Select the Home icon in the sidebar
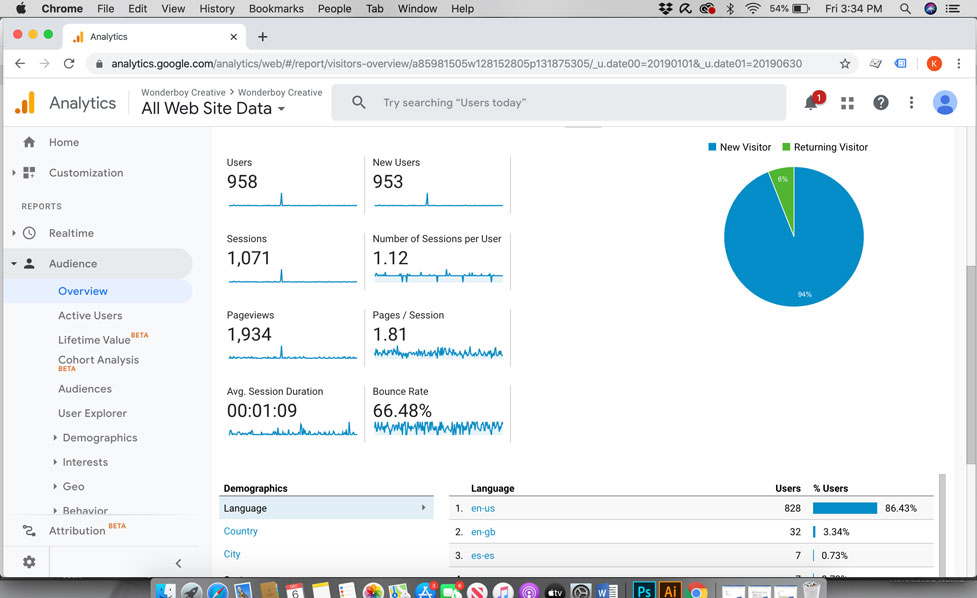This screenshot has width=977, height=598. 26,142
